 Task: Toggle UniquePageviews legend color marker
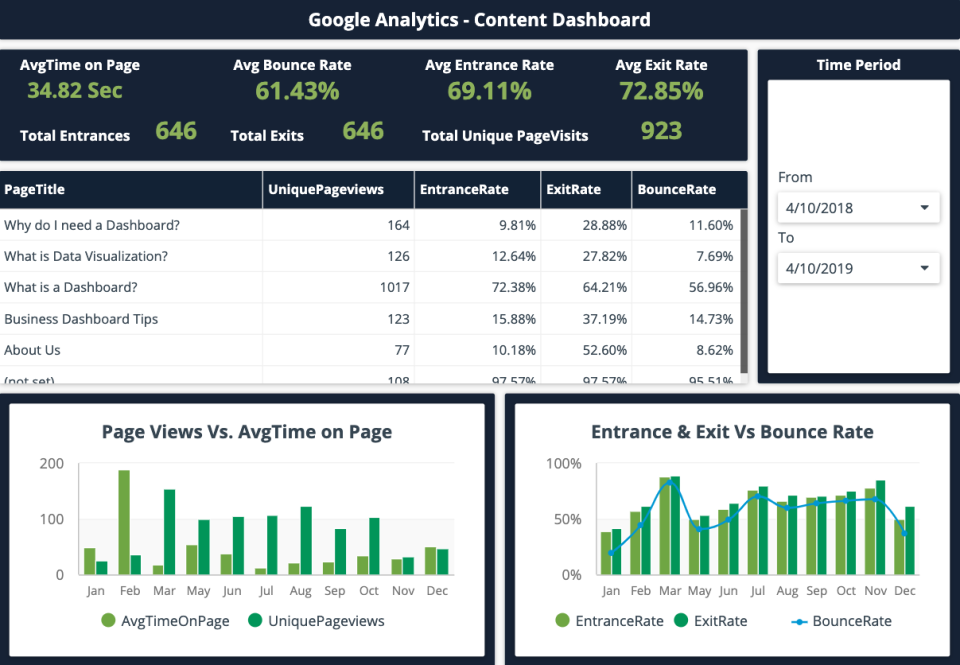coord(255,621)
